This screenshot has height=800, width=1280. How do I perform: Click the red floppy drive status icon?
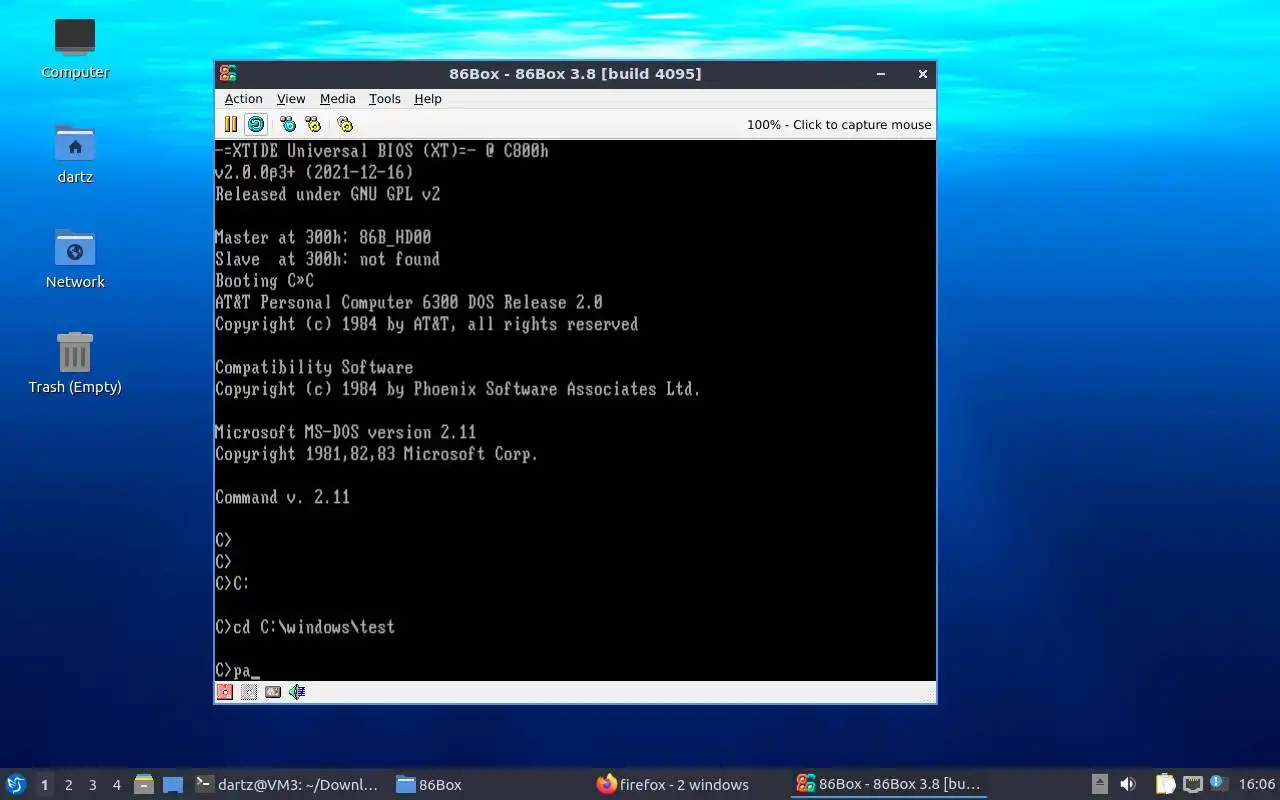(x=225, y=692)
